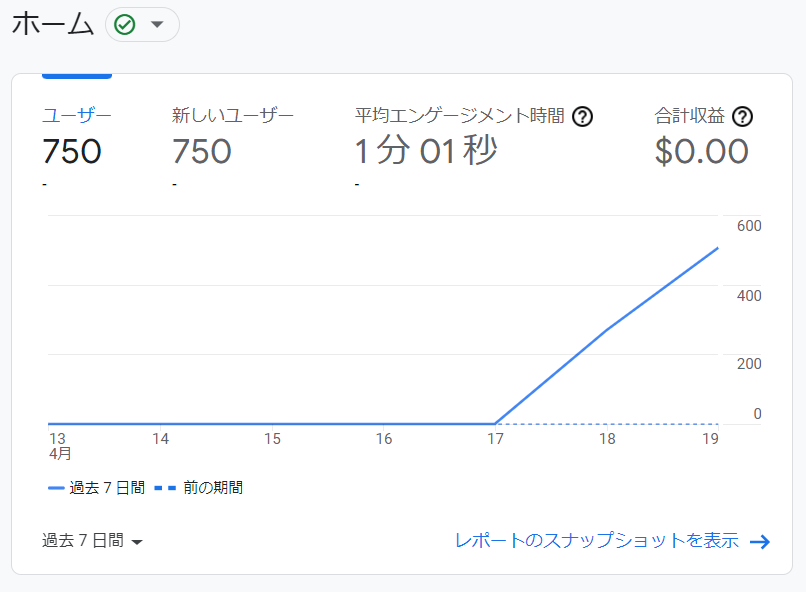Viewport: 806px width, 592px height.
Task: Click the 過去 7 日間 solid line legend entry
Action: click(96, 487)
